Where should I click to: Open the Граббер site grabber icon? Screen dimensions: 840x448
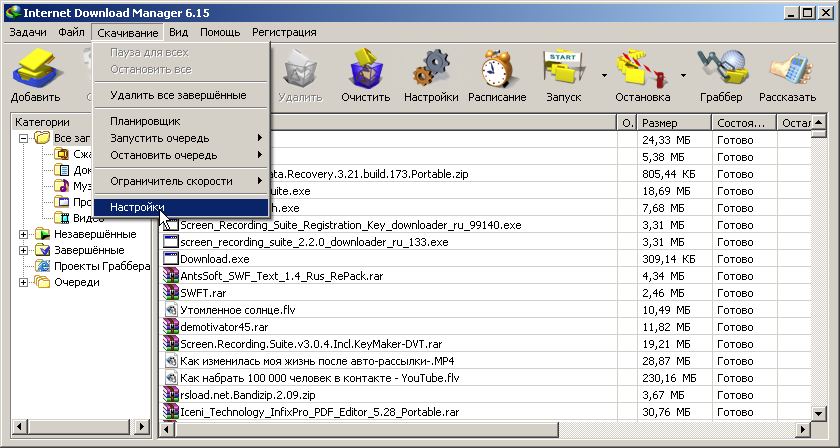tap(721, 68)
